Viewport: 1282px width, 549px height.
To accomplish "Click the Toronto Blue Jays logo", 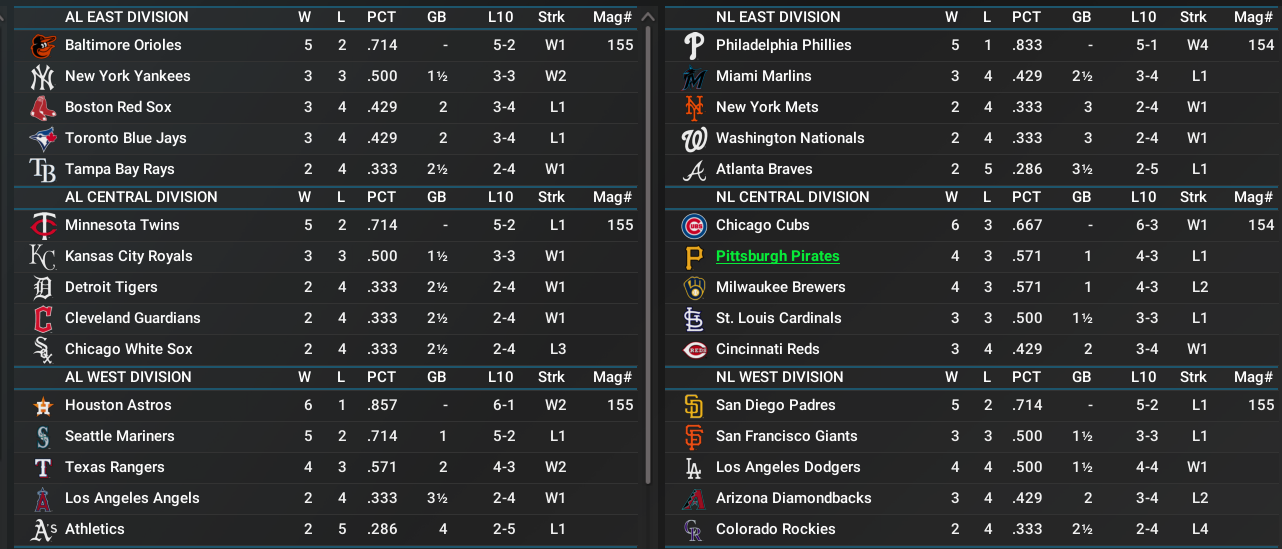I will (x=43, y=138).
